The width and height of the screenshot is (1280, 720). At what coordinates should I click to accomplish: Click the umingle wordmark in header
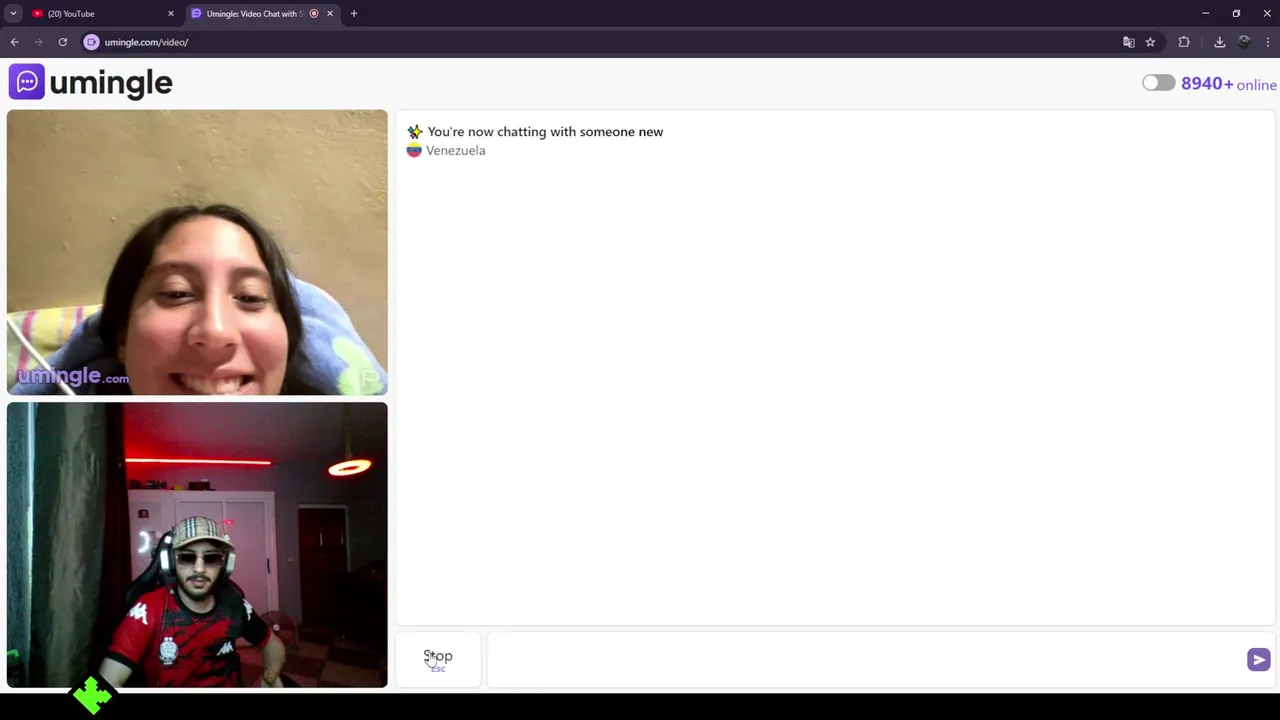click(111, 82)
